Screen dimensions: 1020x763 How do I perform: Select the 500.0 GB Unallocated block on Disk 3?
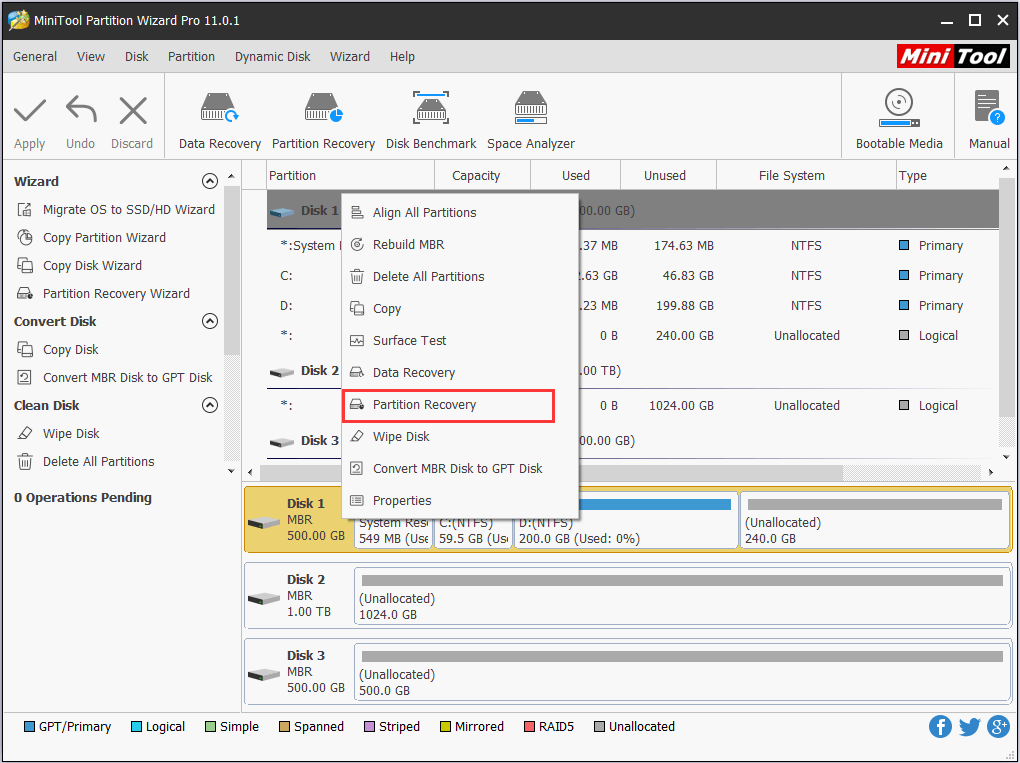(x=682, y=673)
